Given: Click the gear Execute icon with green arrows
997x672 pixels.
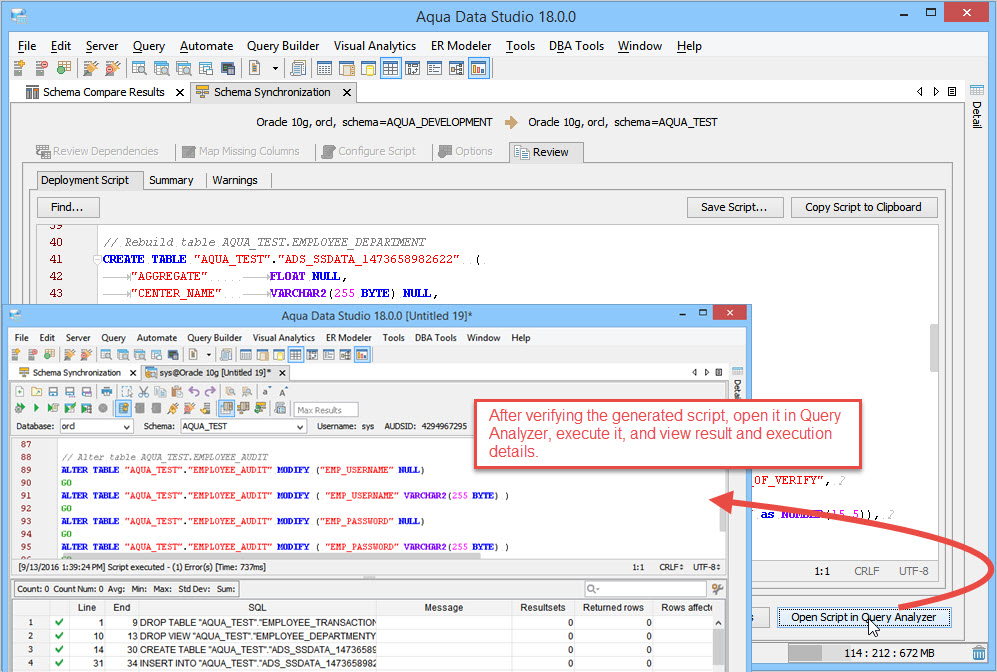Looking at the screenshot, I should (x=20, y=408).
